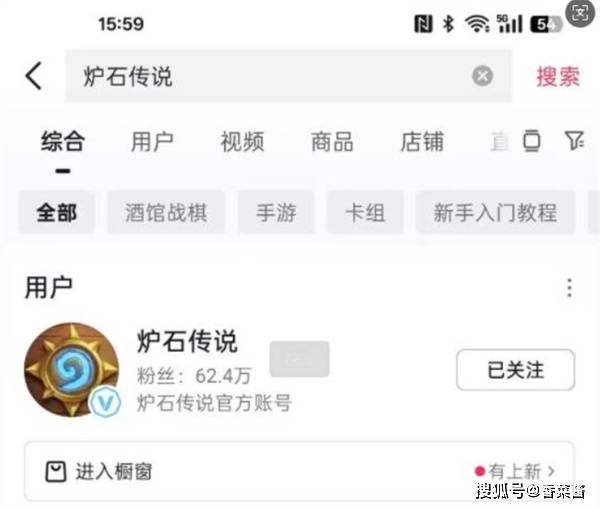This screenshot has width=600, height=508.
Task: Select the 新手入门教程 chip
Action: [495, 212]
